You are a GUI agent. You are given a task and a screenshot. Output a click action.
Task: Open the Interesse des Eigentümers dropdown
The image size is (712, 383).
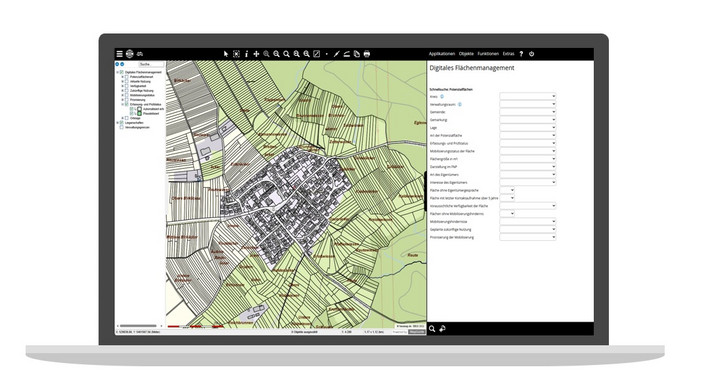point(528,182)
